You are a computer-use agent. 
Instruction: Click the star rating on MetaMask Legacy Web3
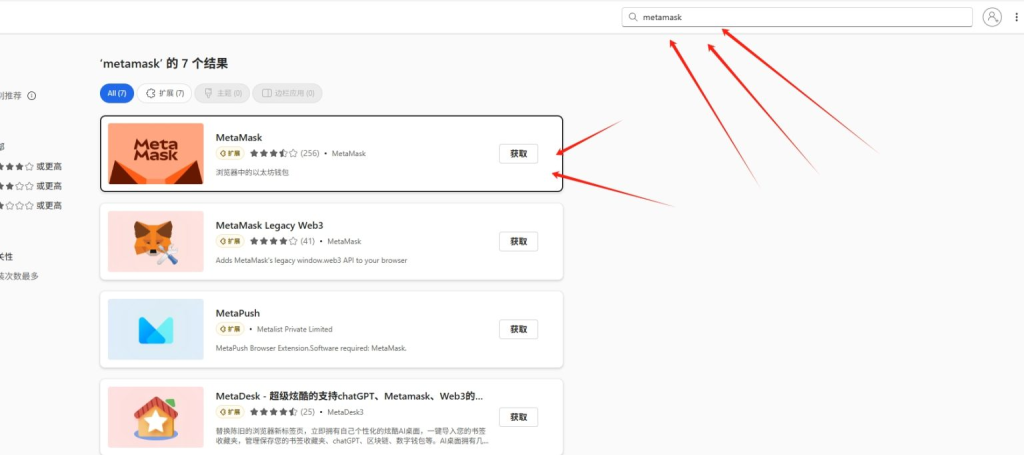[x=274, y=241]
